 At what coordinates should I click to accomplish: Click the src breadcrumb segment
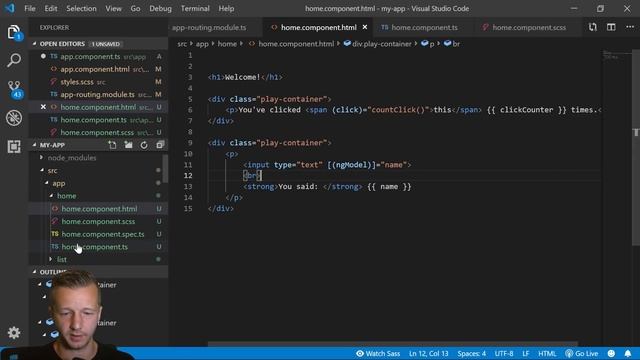(182, 44)
